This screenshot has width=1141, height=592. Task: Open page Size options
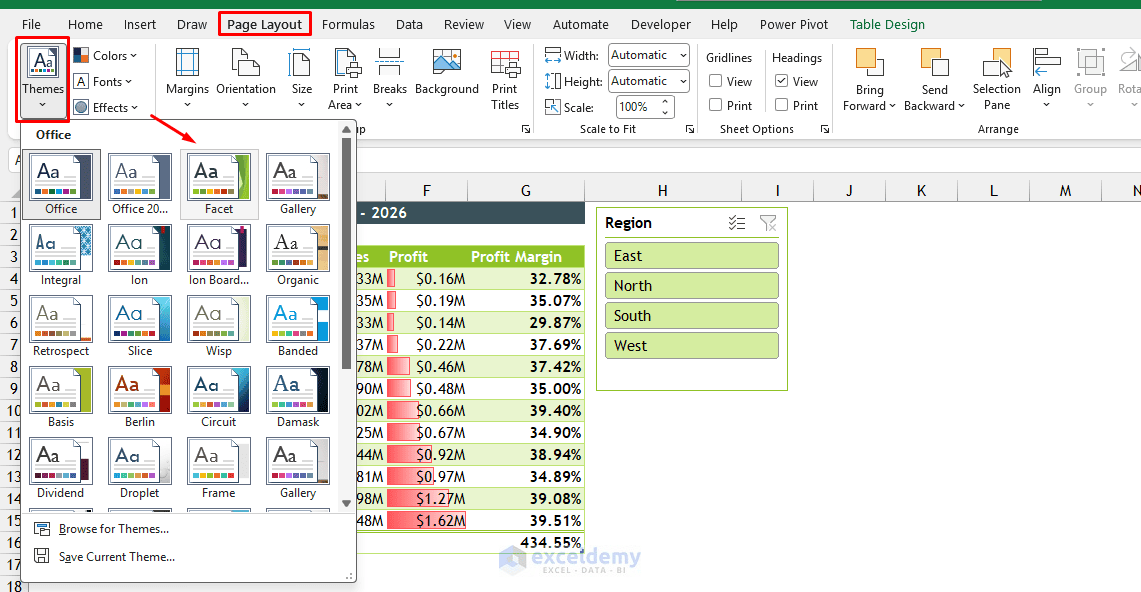point(301,79)
